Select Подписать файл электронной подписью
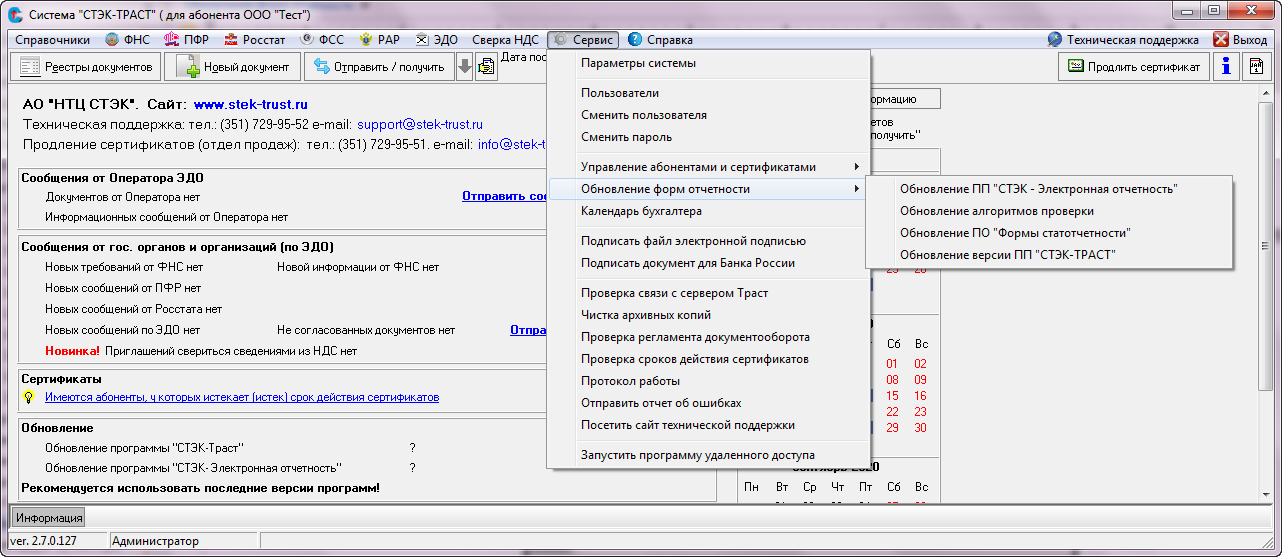 coord(710,241)
